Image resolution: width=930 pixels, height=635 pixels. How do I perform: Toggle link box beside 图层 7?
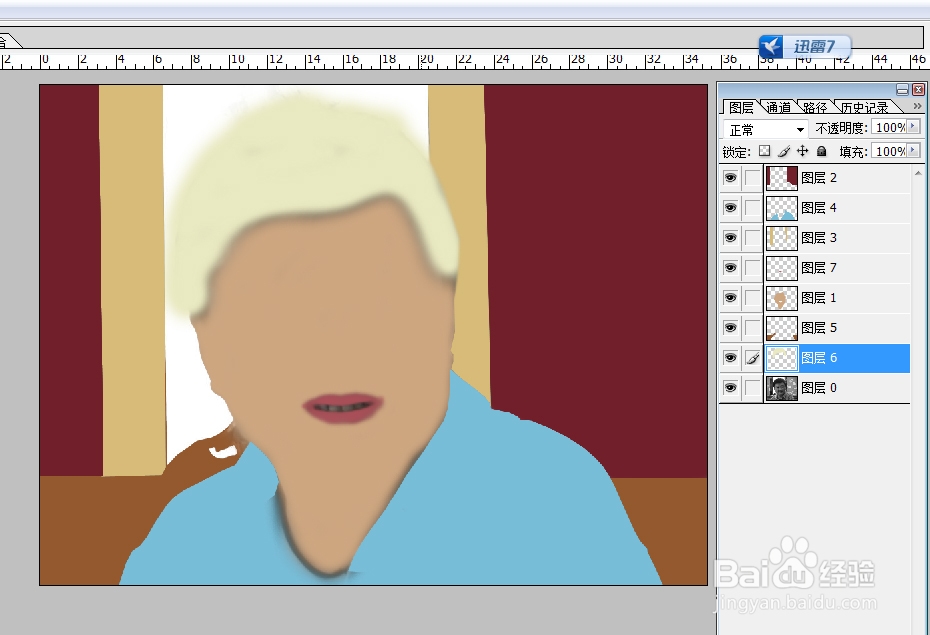pyautogui.click(x=752, y=268)
